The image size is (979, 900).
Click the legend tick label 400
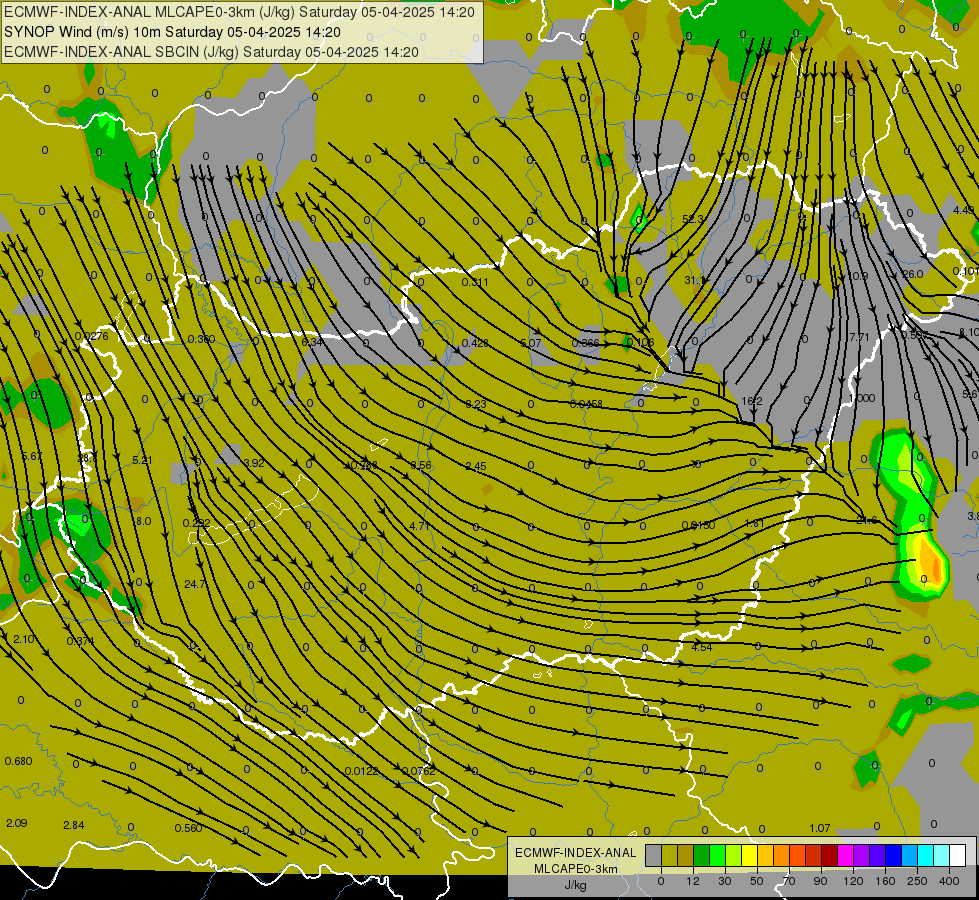coord(949,881)
